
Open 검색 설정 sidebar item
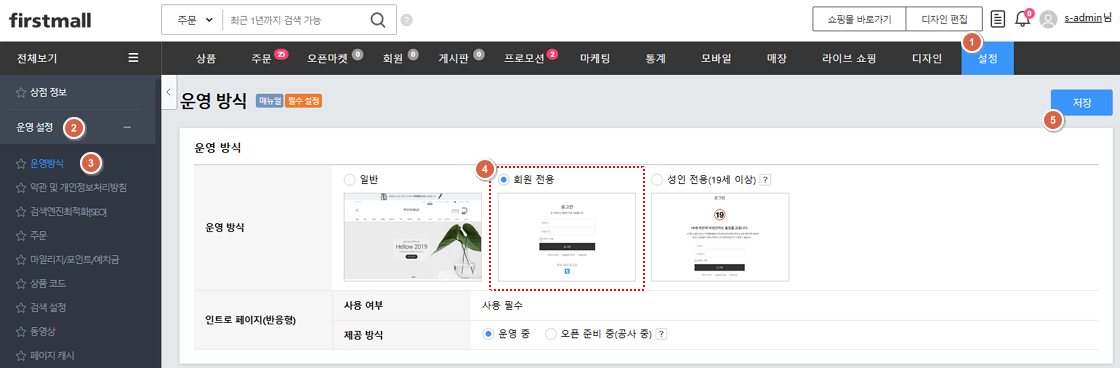(x=49, y=307)
